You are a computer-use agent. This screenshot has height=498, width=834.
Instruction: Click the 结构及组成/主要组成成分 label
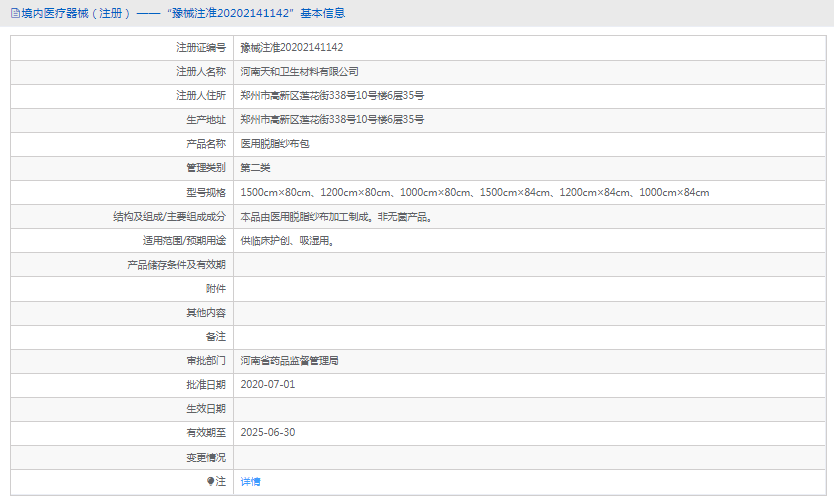[x=169, y=217]
